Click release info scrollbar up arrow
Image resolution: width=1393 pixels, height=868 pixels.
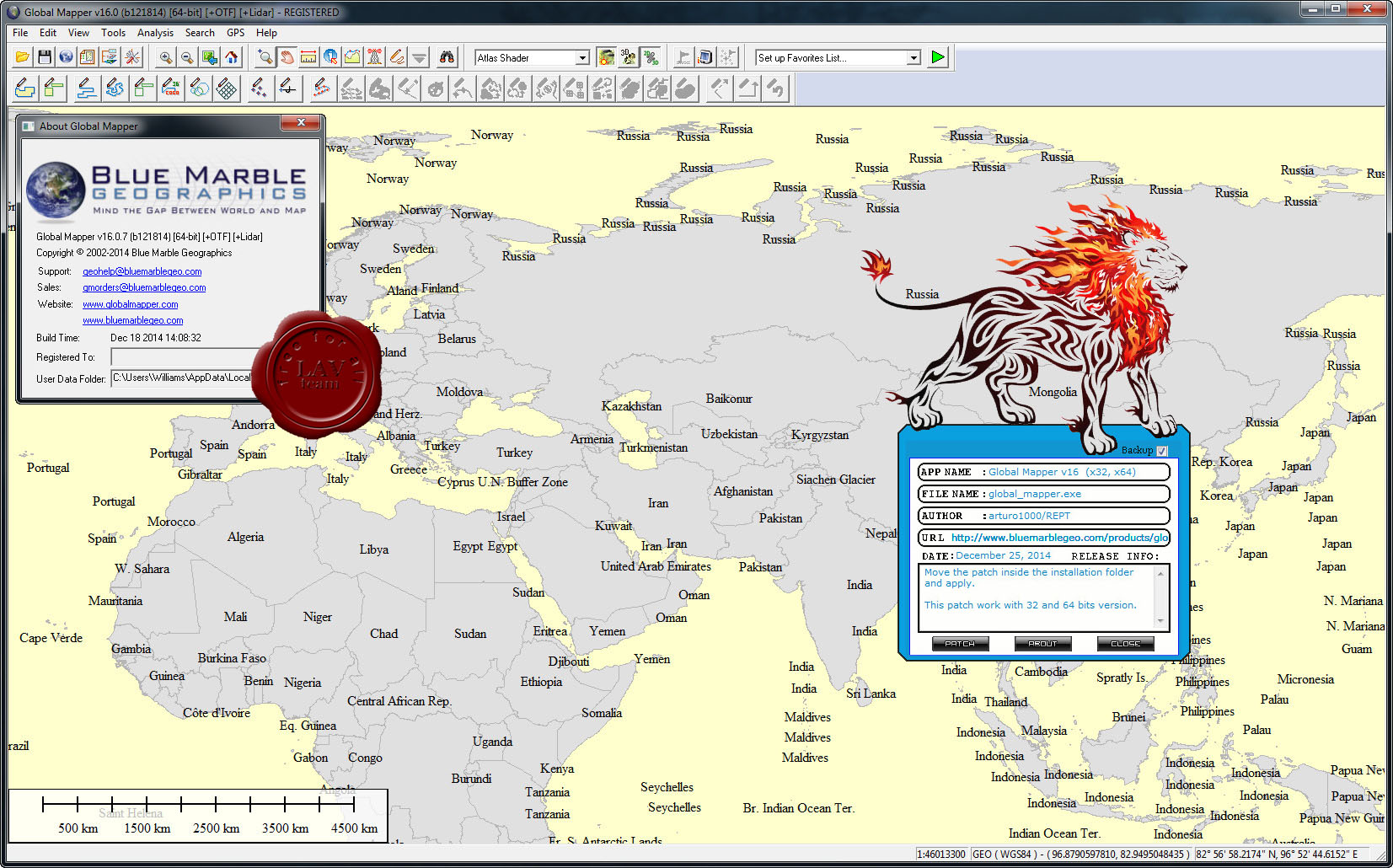[1160, 573]
